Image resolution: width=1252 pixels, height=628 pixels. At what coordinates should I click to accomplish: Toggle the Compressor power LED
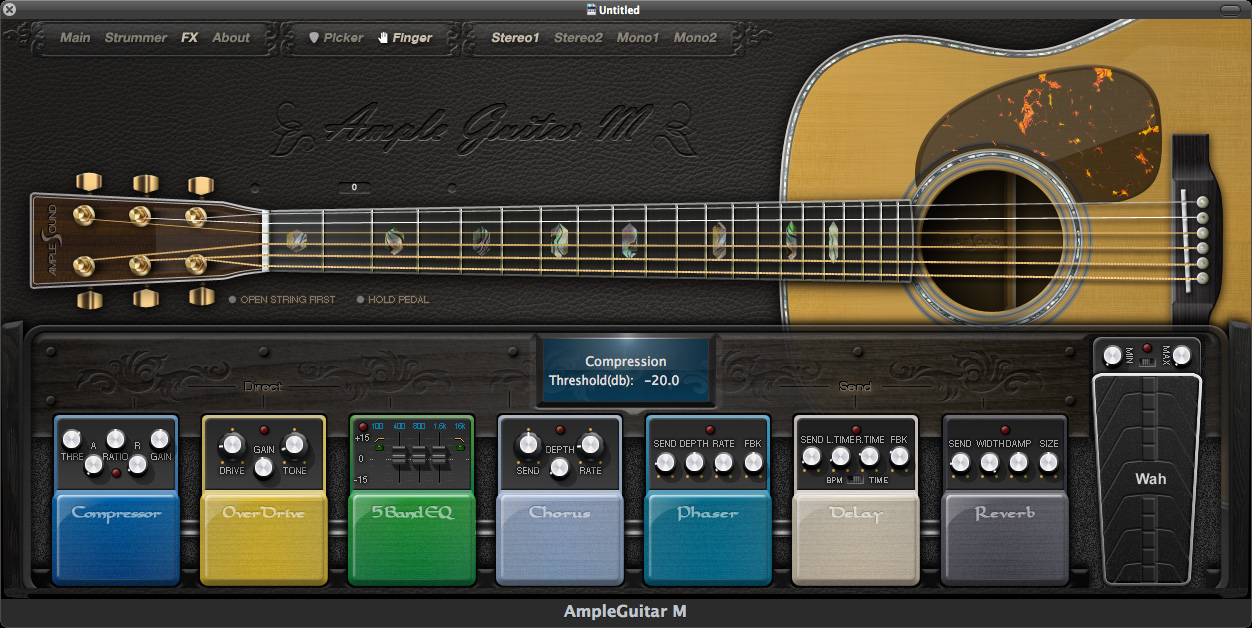pyautogui.click(x=116, y=473)
